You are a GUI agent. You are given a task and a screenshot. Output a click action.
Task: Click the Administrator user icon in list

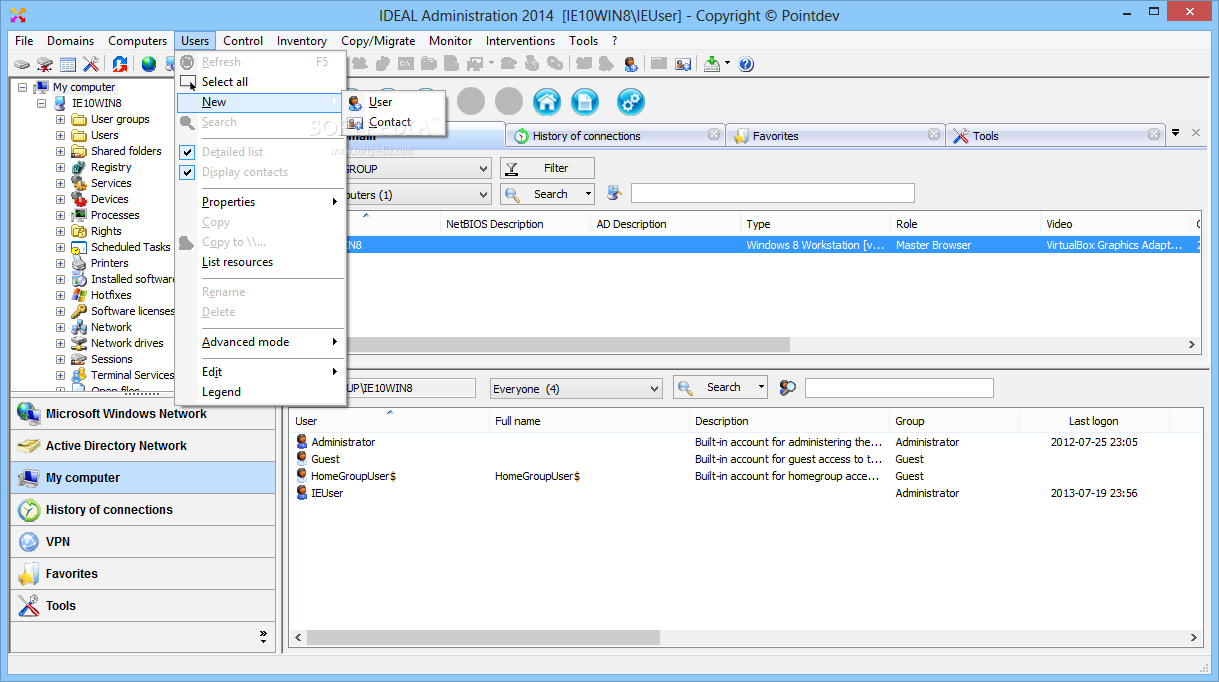pos(302,442)
